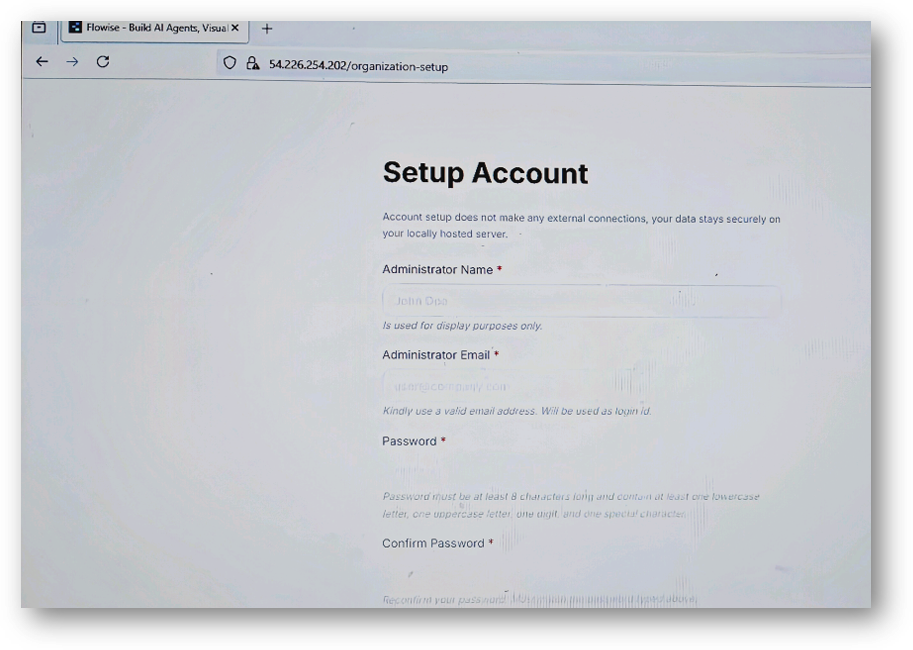913x650 pixels.
Task: Click the Administrator Email input field
Action: click(580, 385)
